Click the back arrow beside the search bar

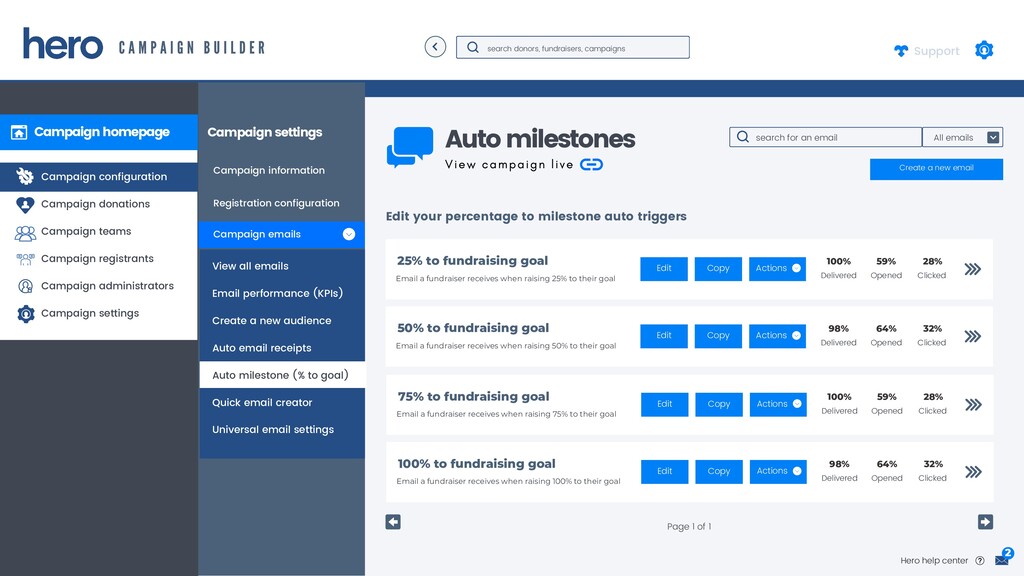pyautogui.click(x=435, y=47)
